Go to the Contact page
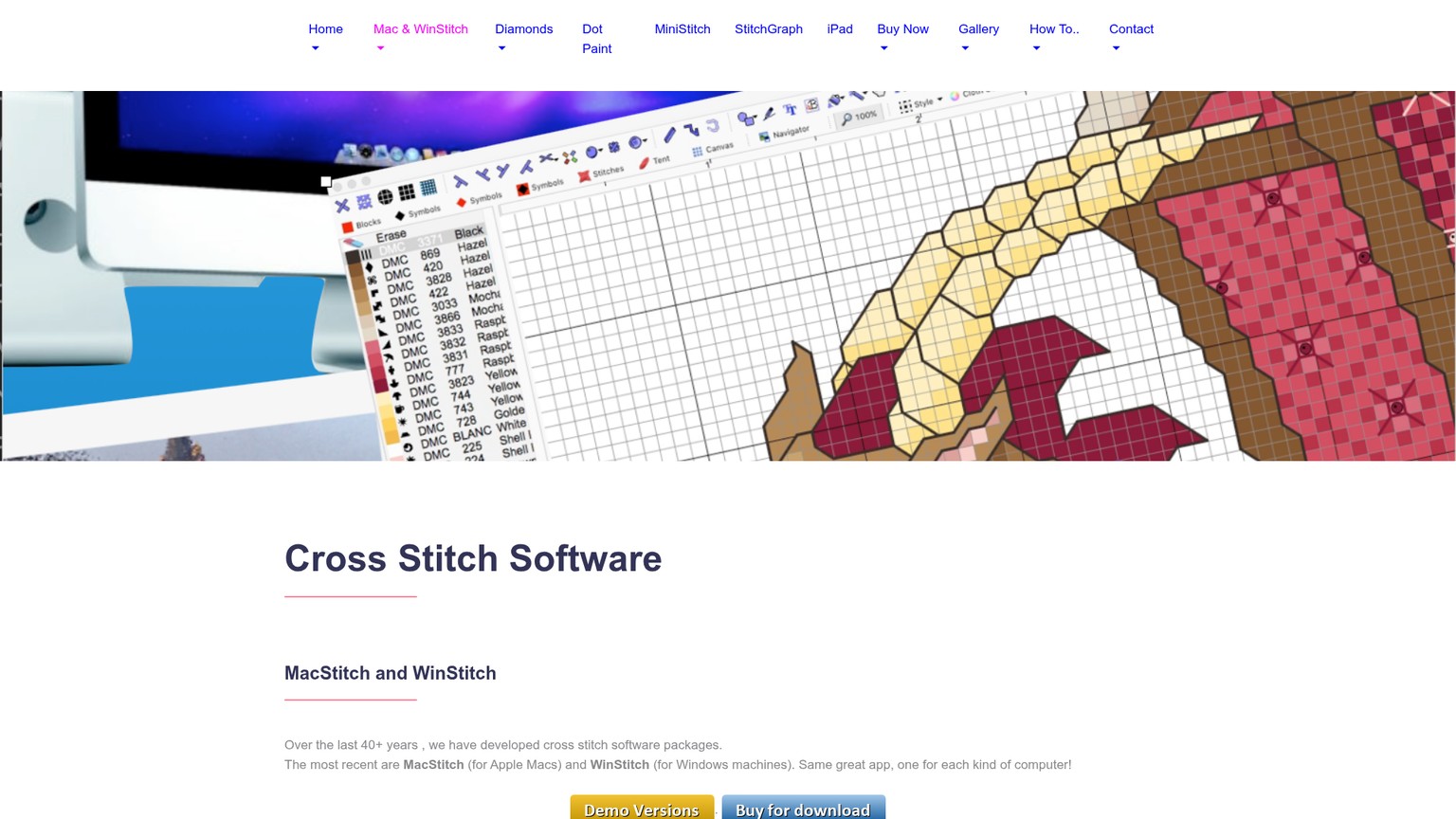Screen dimensions: 1456x819 [1131, 29]
